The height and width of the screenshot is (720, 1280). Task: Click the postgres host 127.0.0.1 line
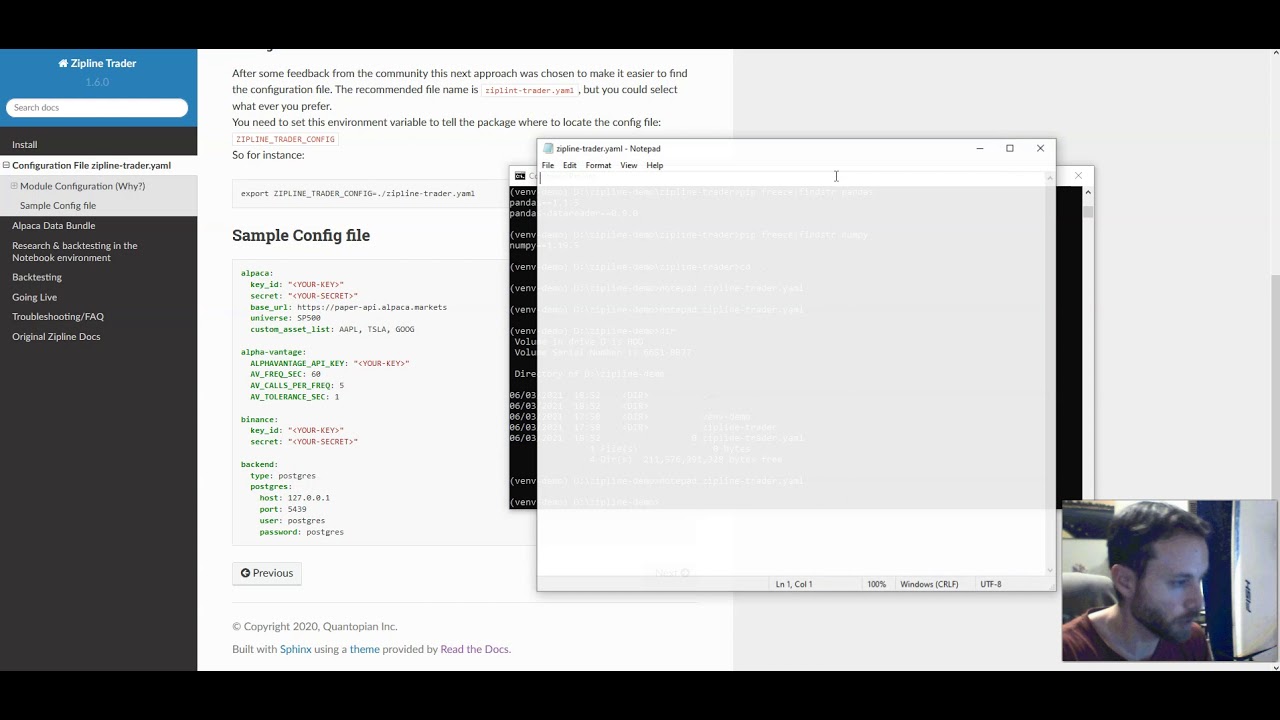294,498
